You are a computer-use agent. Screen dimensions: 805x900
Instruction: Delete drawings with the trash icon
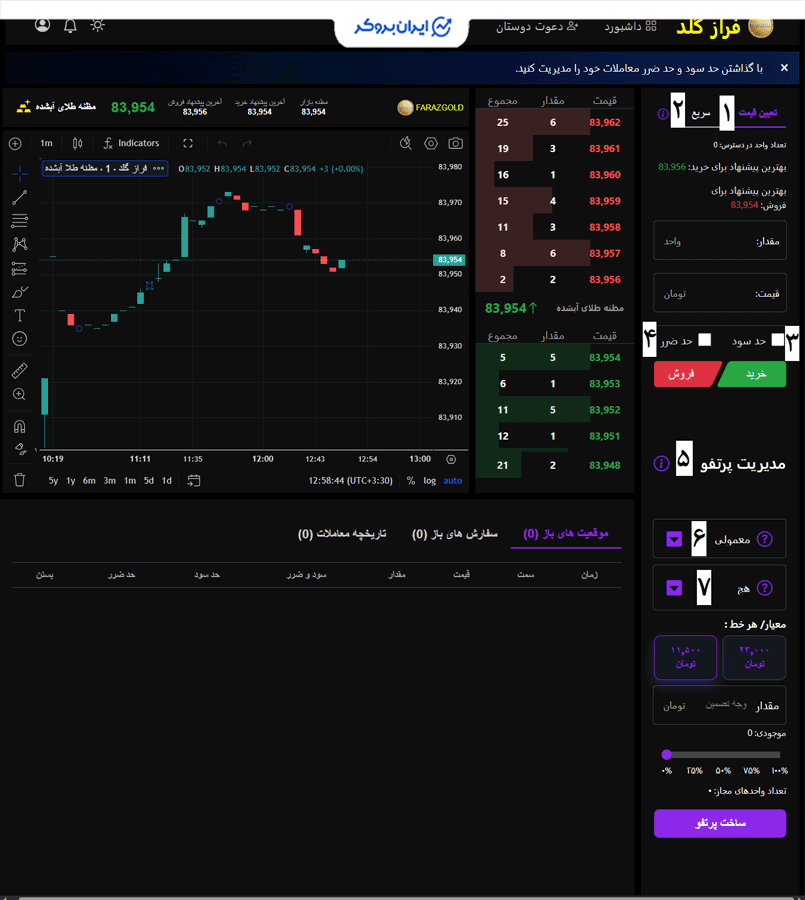point(19,480)
